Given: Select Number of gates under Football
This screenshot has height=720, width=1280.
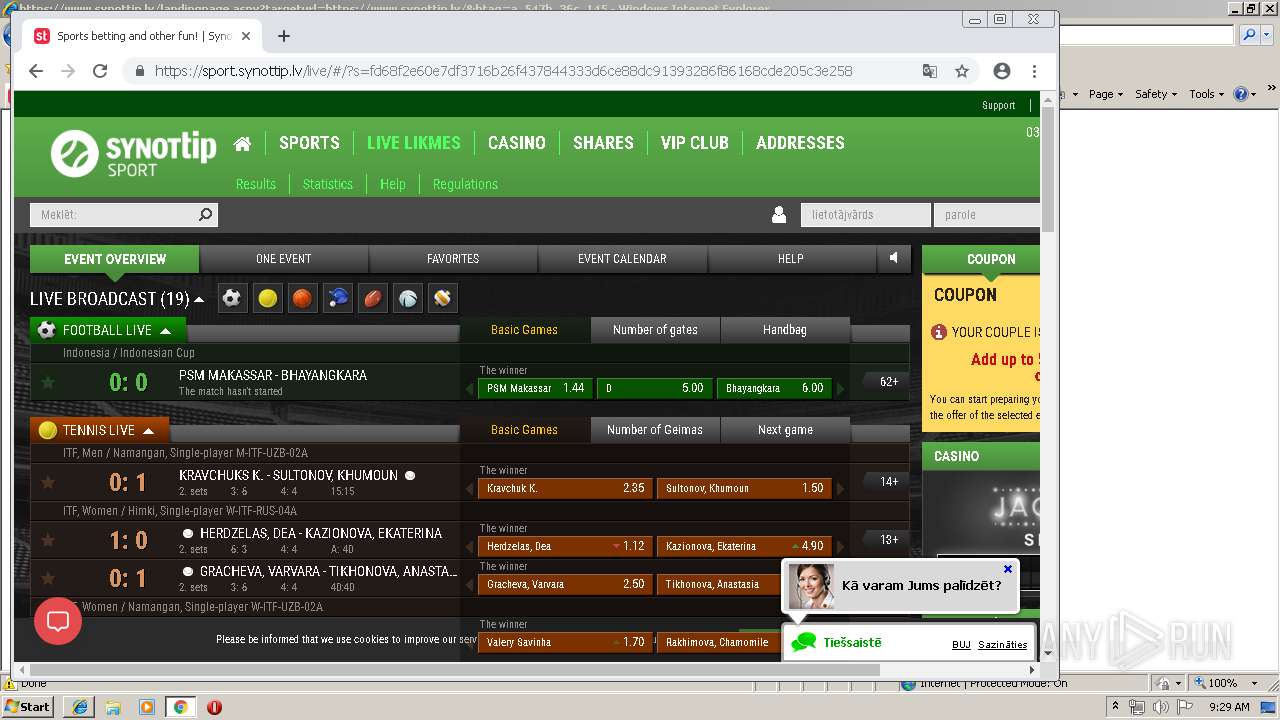Looking at the screenshot, I should coord(655,329).
